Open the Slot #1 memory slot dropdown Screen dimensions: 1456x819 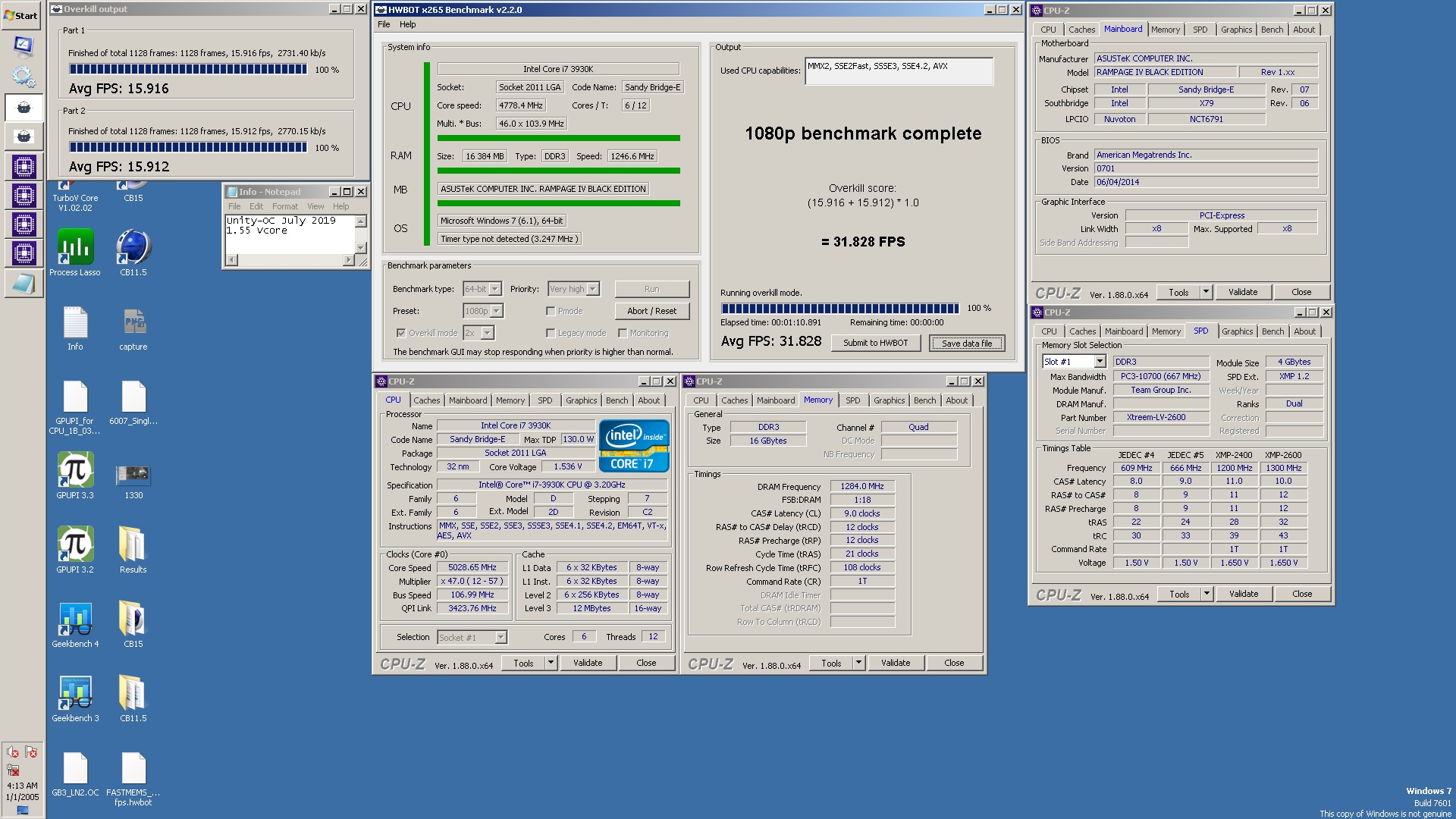coord(1074,362)
